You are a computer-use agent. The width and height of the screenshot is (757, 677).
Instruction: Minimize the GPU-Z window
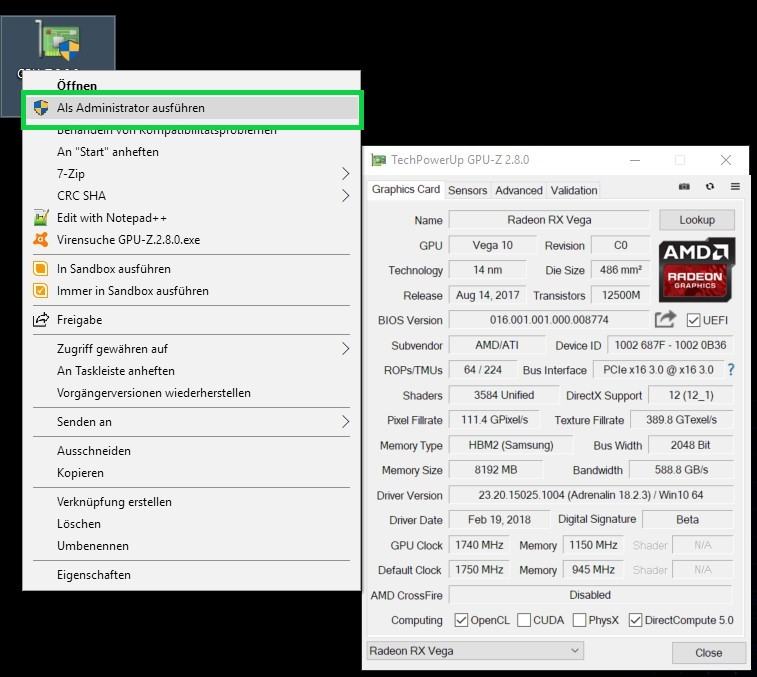click(x=635, y=160)
